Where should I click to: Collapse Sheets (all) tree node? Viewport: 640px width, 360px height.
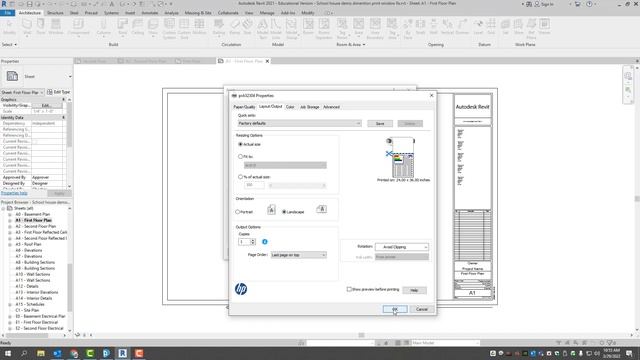coord(3,208)
